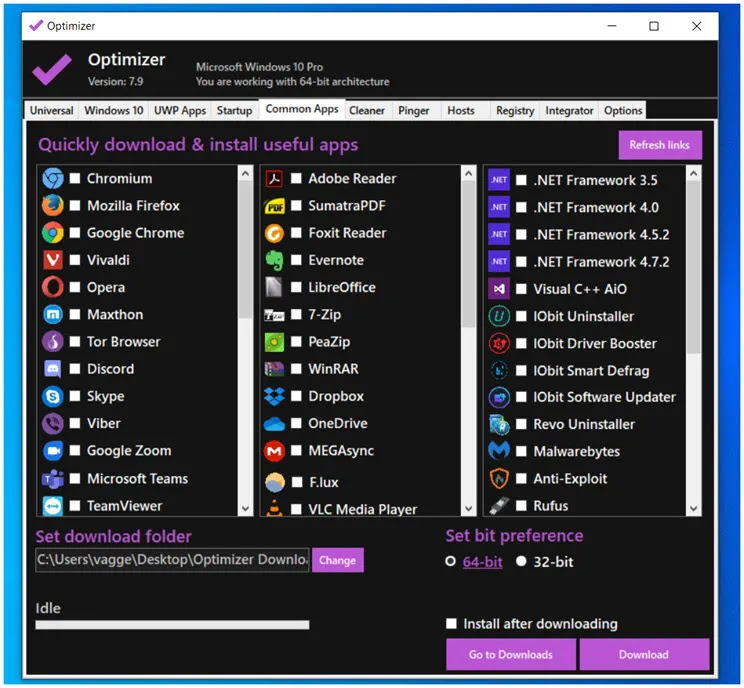This screenshot has height=688, width=744.
Task: Click the Viber icon
Action: point(53,423)
